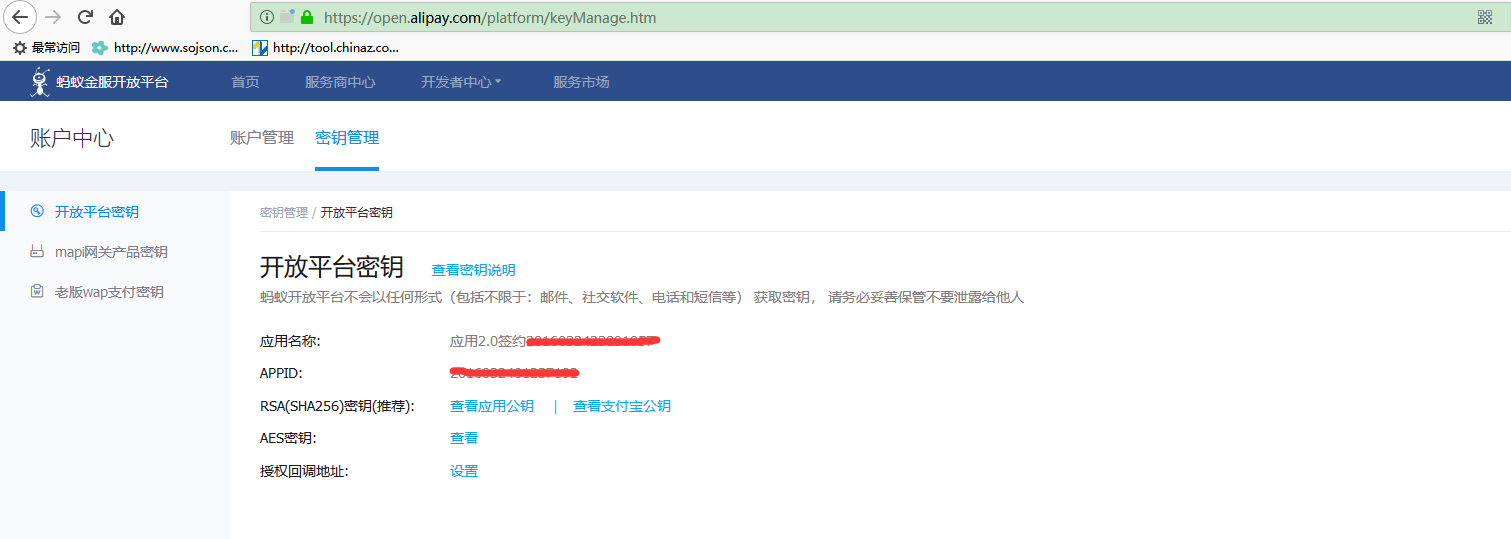1511x539 pixels.
Task: Click the gear icon of 最常访问 bookmark
Action: pos(19,47)
